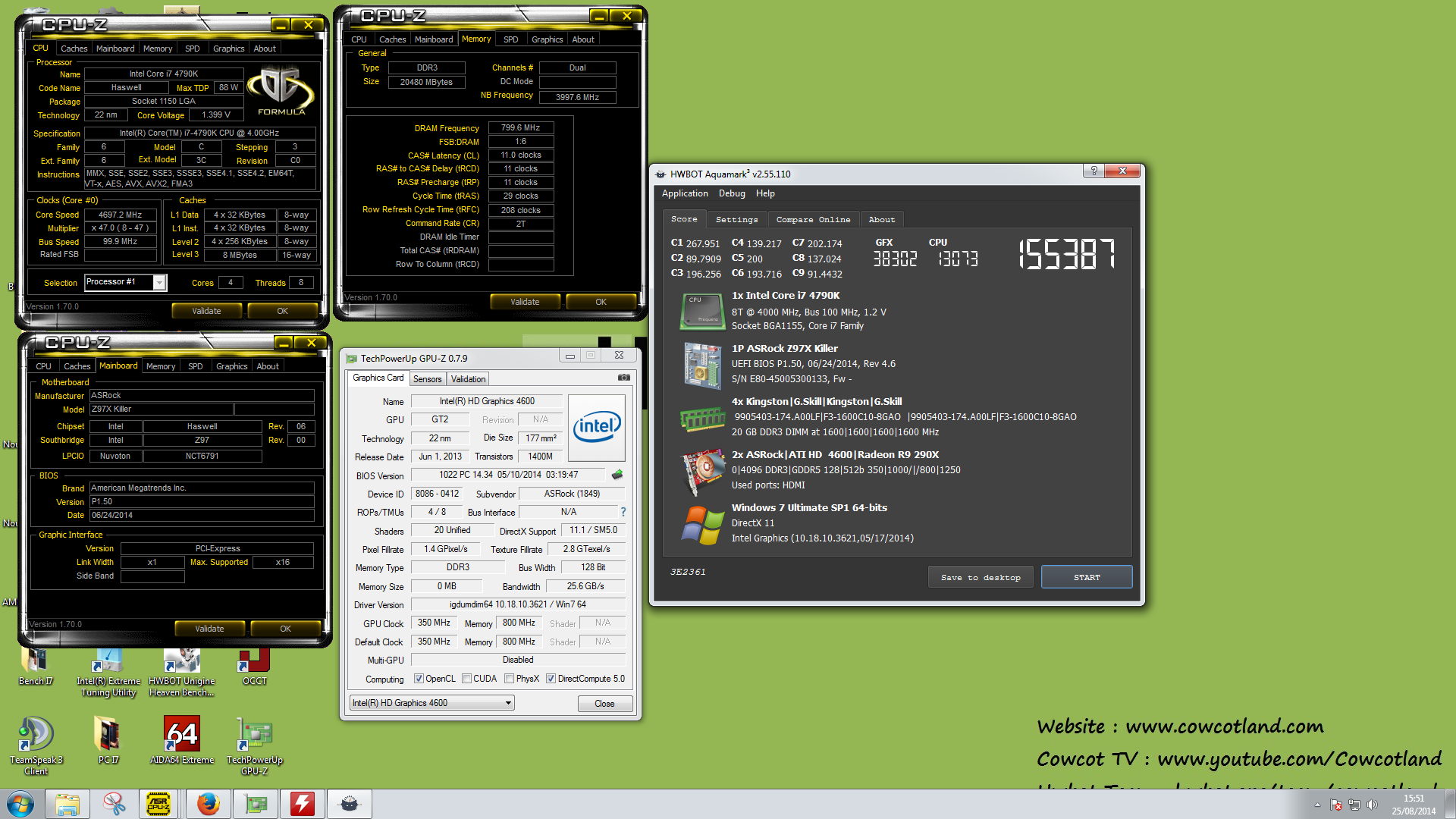Click the Show desktop strip on the taskbar
The width and height of the screenshot is (1456, 819).
pos(1450,804)
